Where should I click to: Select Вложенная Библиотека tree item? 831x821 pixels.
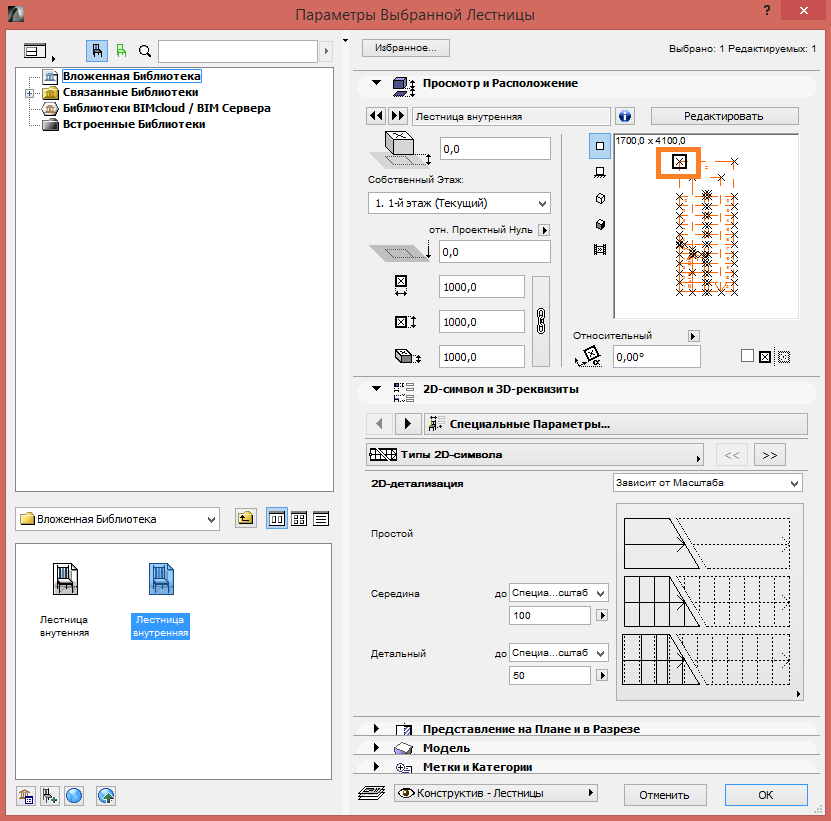click(x=132, y=76)
